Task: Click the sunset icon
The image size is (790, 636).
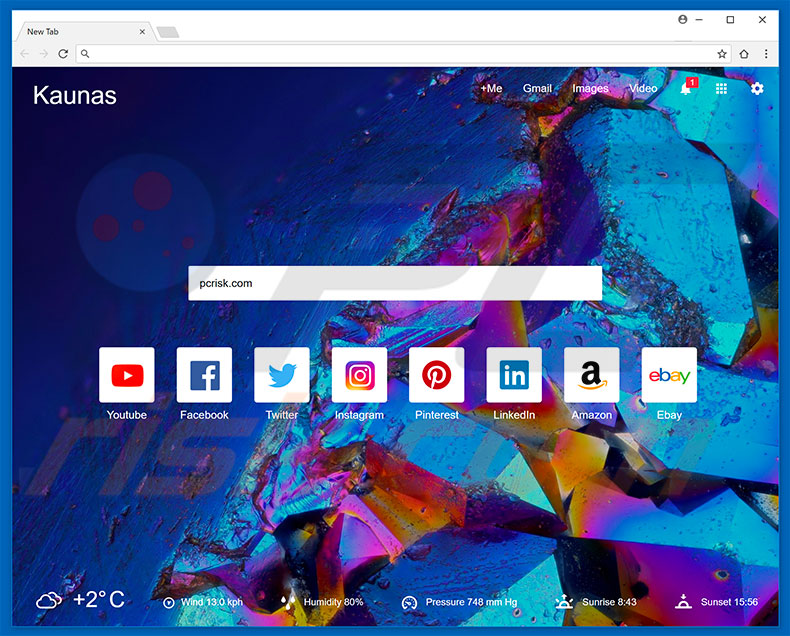Action: [x=683, y=602]
